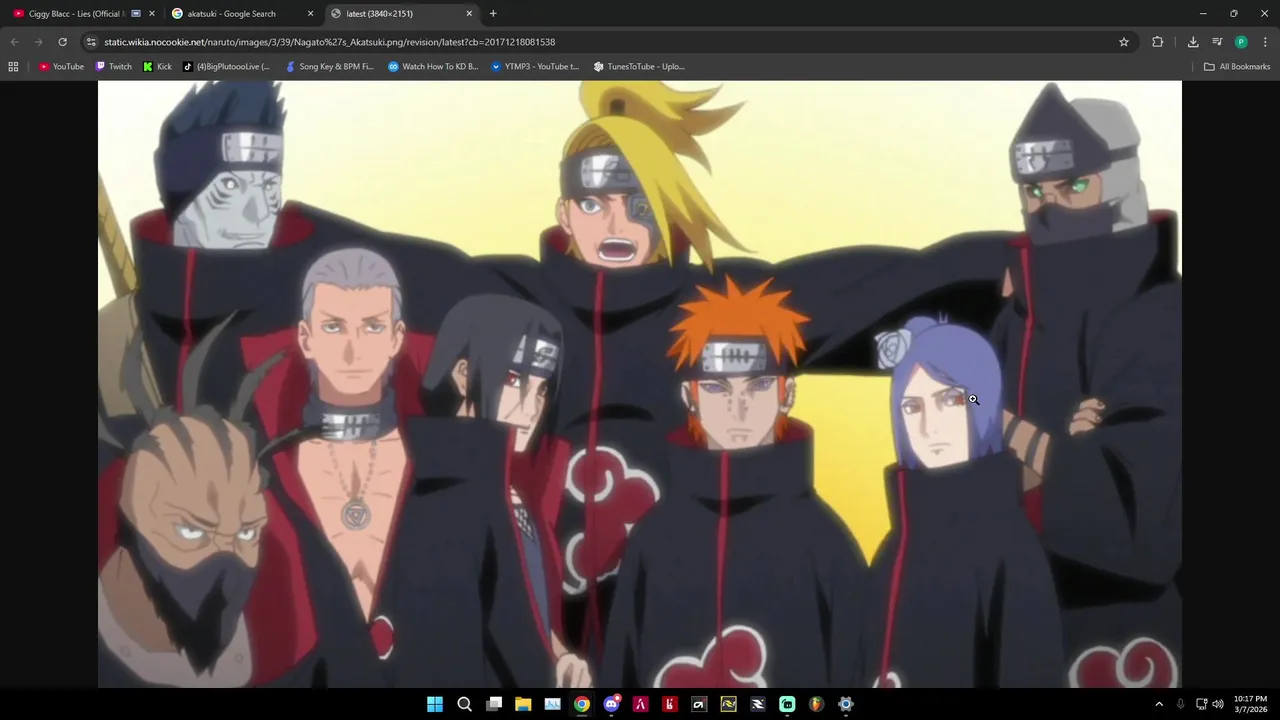
Task: Open the volume speaker tray icon
Action: (x=1218, y=704)
